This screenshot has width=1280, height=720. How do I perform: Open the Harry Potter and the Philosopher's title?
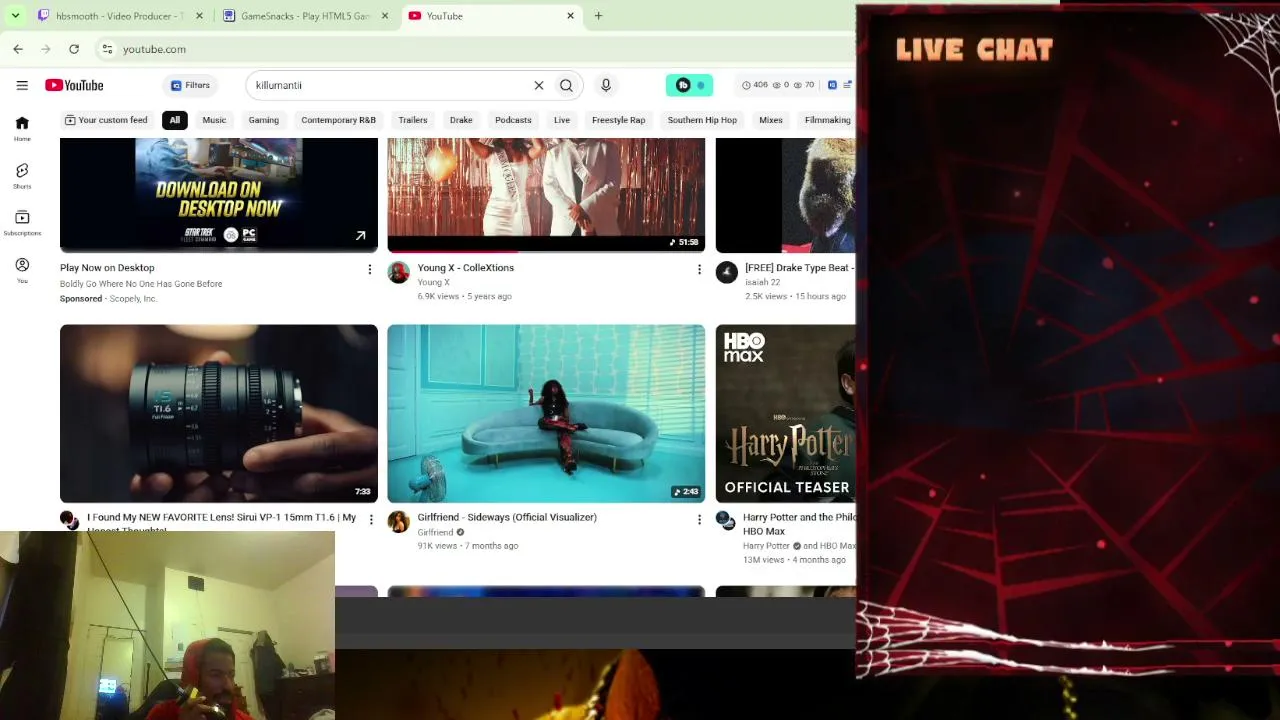(800, 524)
